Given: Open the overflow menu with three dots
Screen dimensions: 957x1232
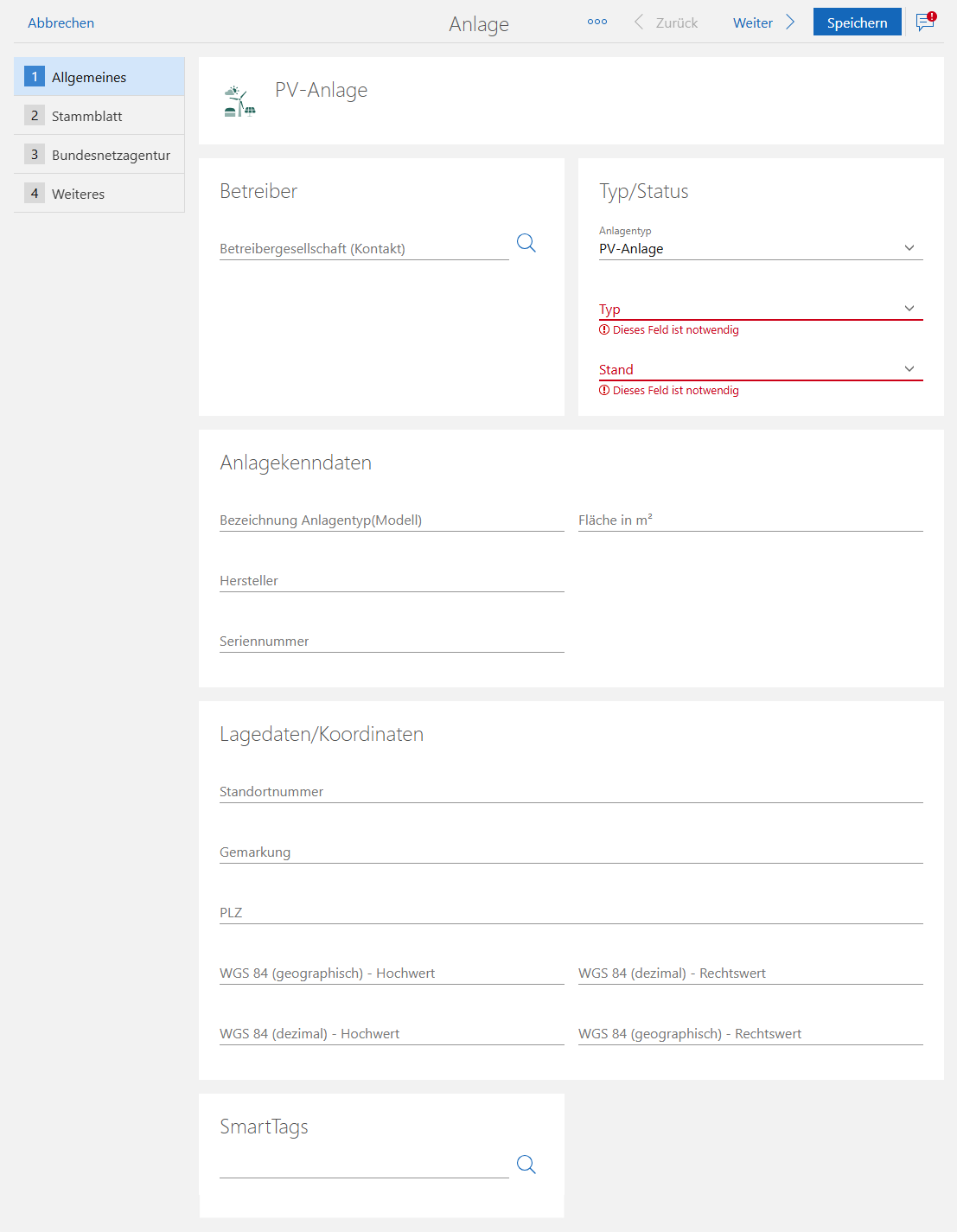Looking at the screenshot, I should [x=597, y=22].
